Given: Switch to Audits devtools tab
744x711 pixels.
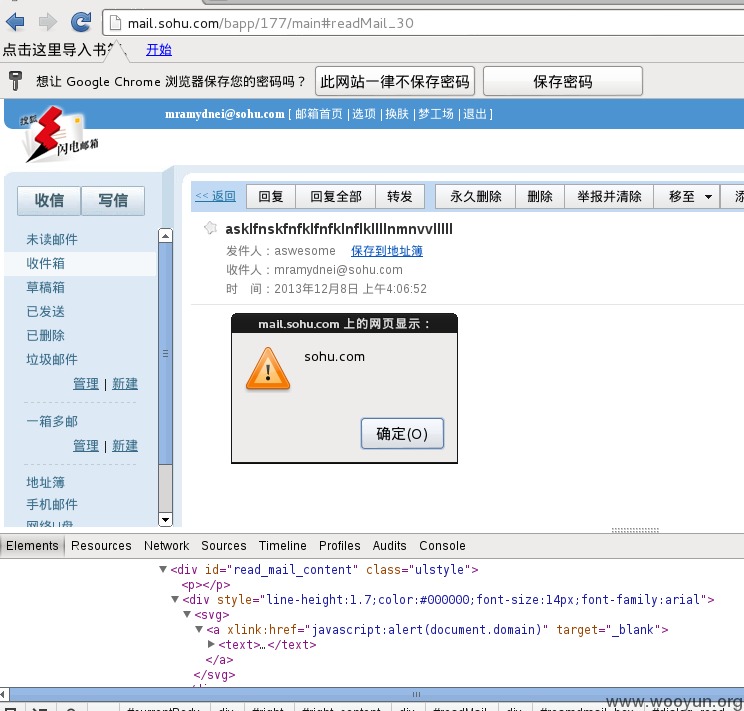Looking at the screenshot, I should (390, 546).
